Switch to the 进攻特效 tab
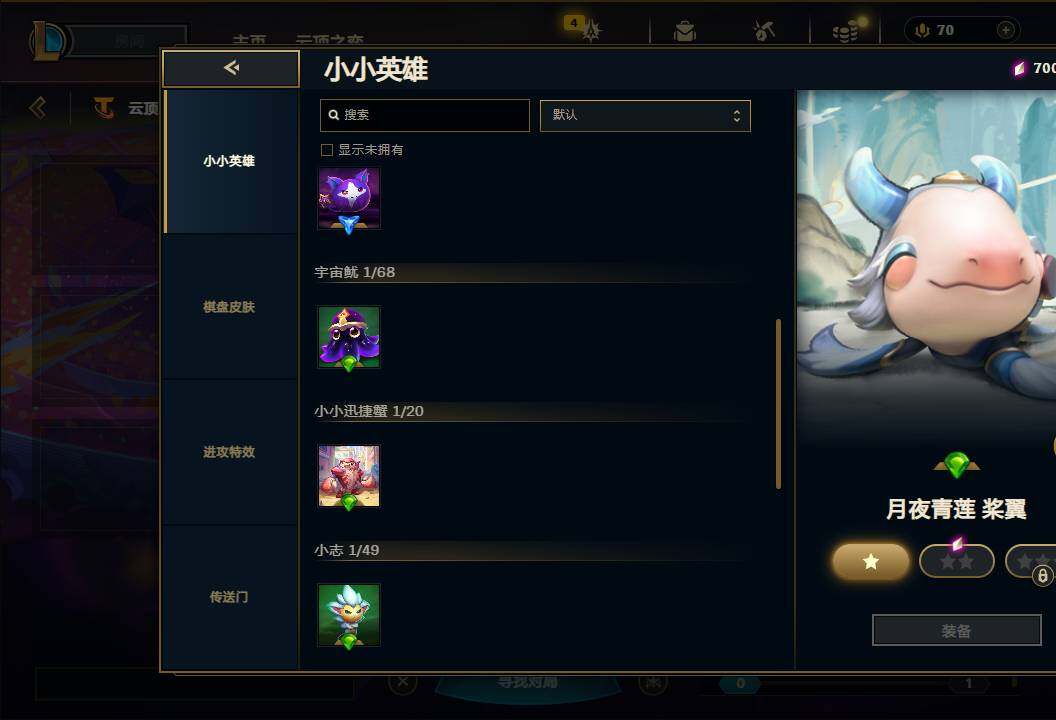 (x=230, y=452)
